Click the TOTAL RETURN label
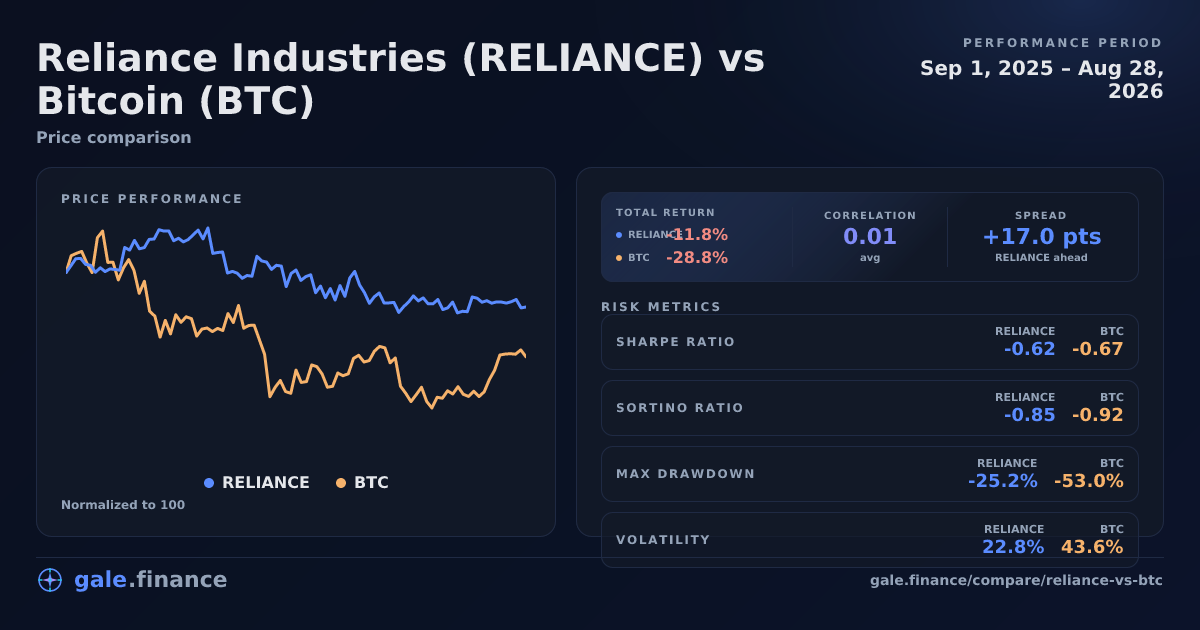The height and width of the screenshot is (630, 1200). [666, 213]
